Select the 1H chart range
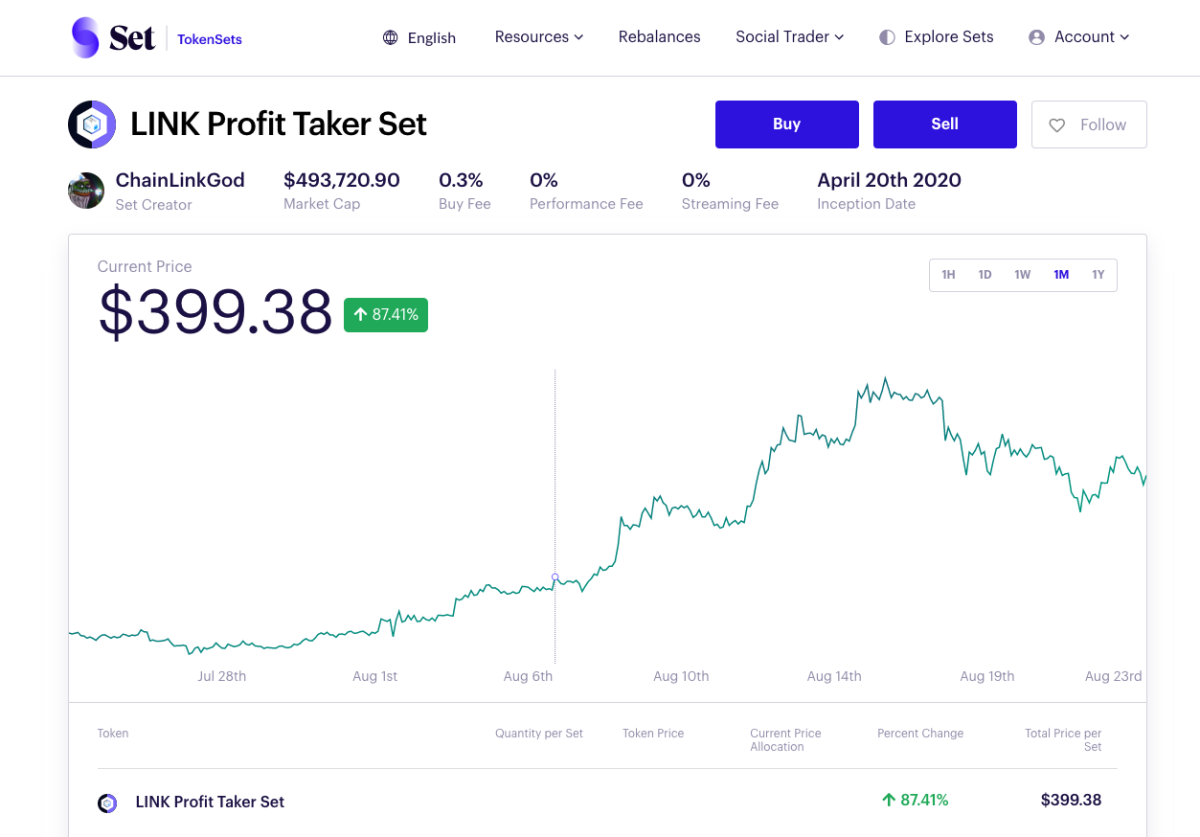Screen dimensions: 1200x837 point(948,275)
